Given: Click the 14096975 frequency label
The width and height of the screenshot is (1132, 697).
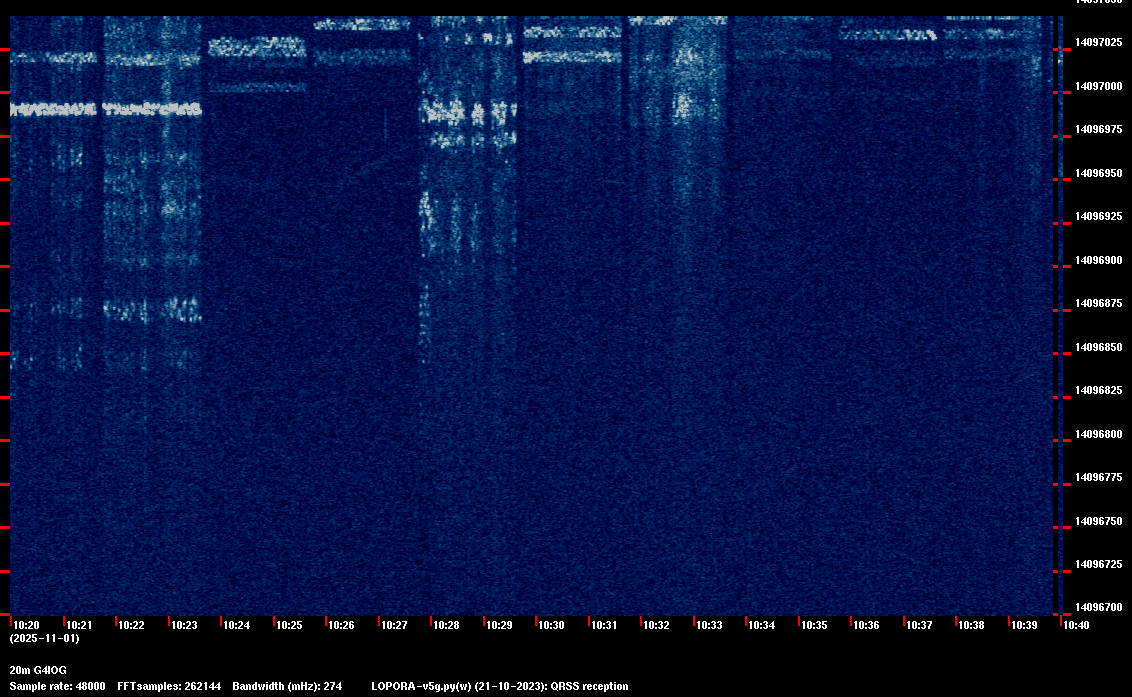Looking at the screenshot, I should 1099,129.
